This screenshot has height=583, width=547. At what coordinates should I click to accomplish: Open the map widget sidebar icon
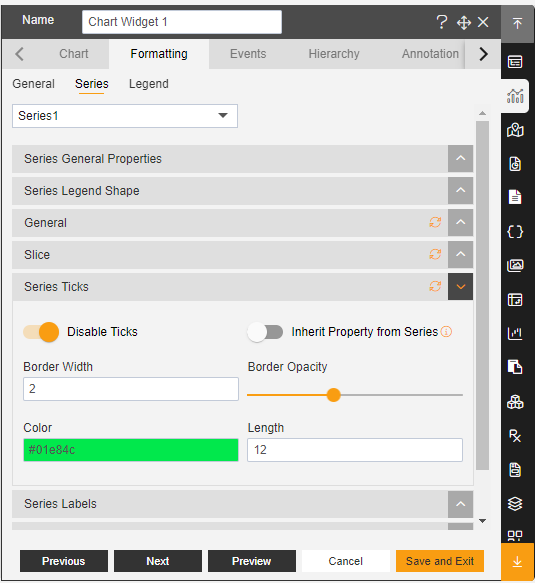[515, 130]
